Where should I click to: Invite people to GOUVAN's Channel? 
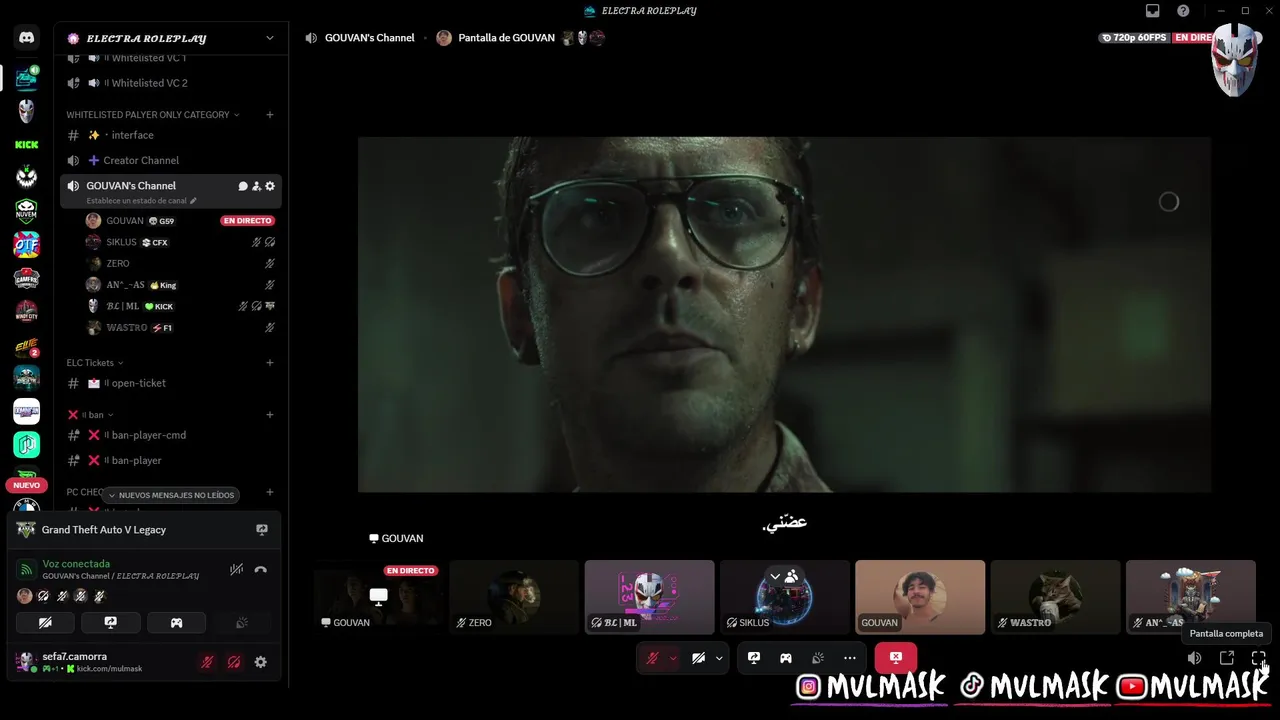[x=256, y=186]
